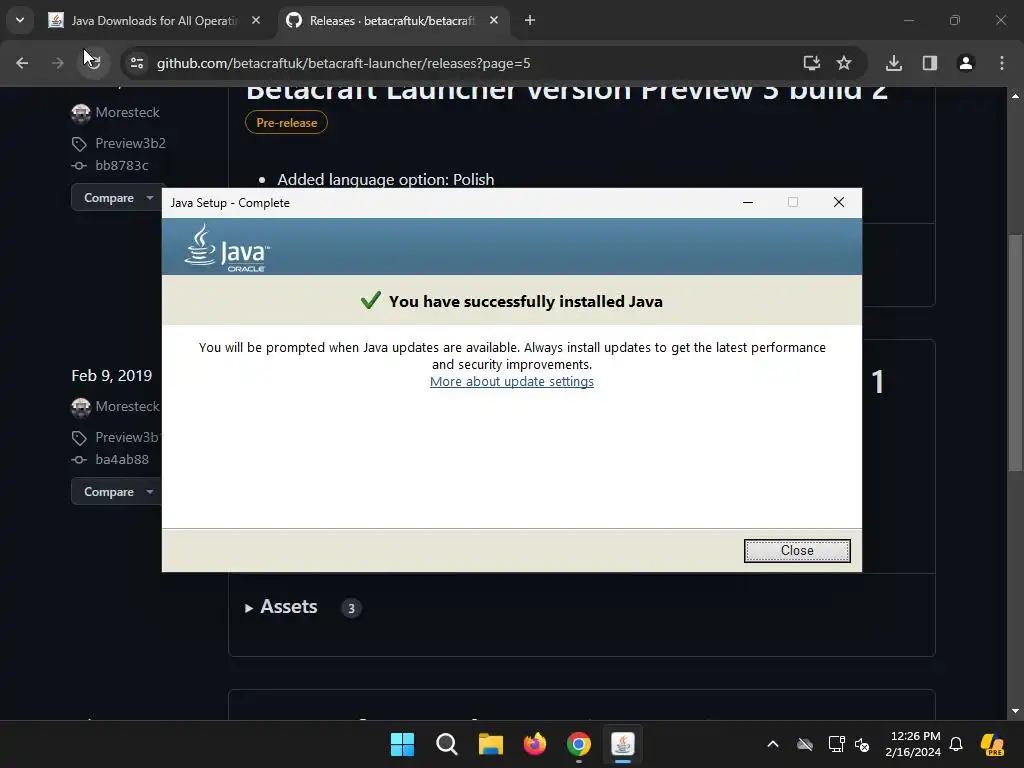
Task: Close the Releases betacraftuk tab
Action: [x=494, y=21]
